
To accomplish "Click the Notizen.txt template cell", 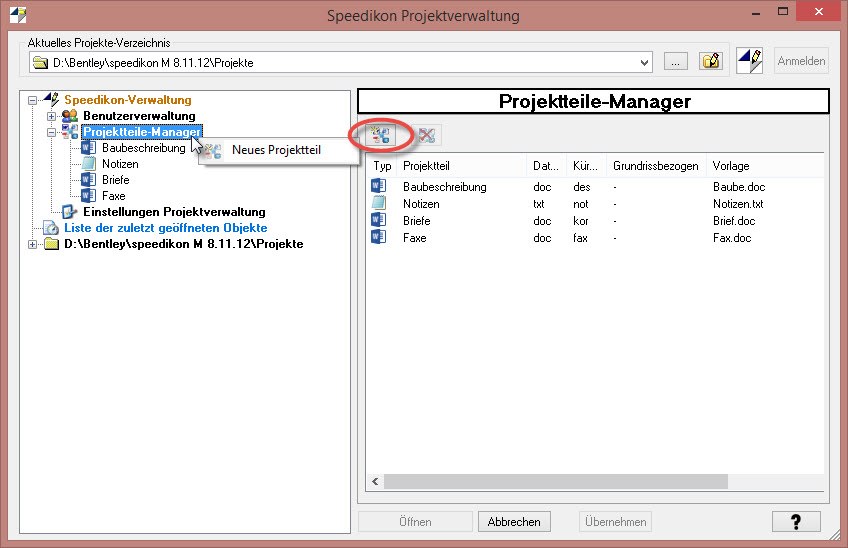I will click(x=738, y=204).
